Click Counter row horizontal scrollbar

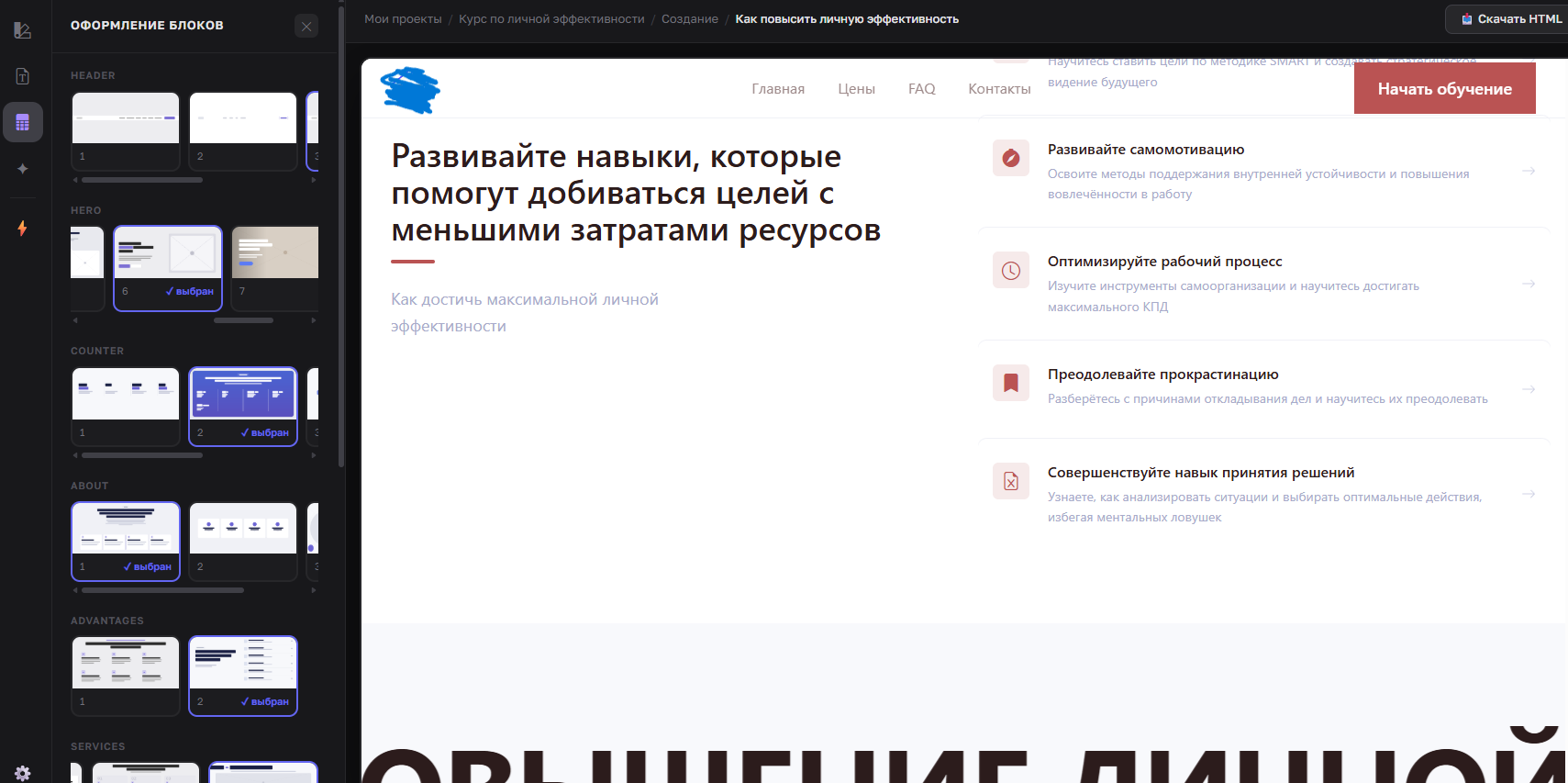[142, 455]
